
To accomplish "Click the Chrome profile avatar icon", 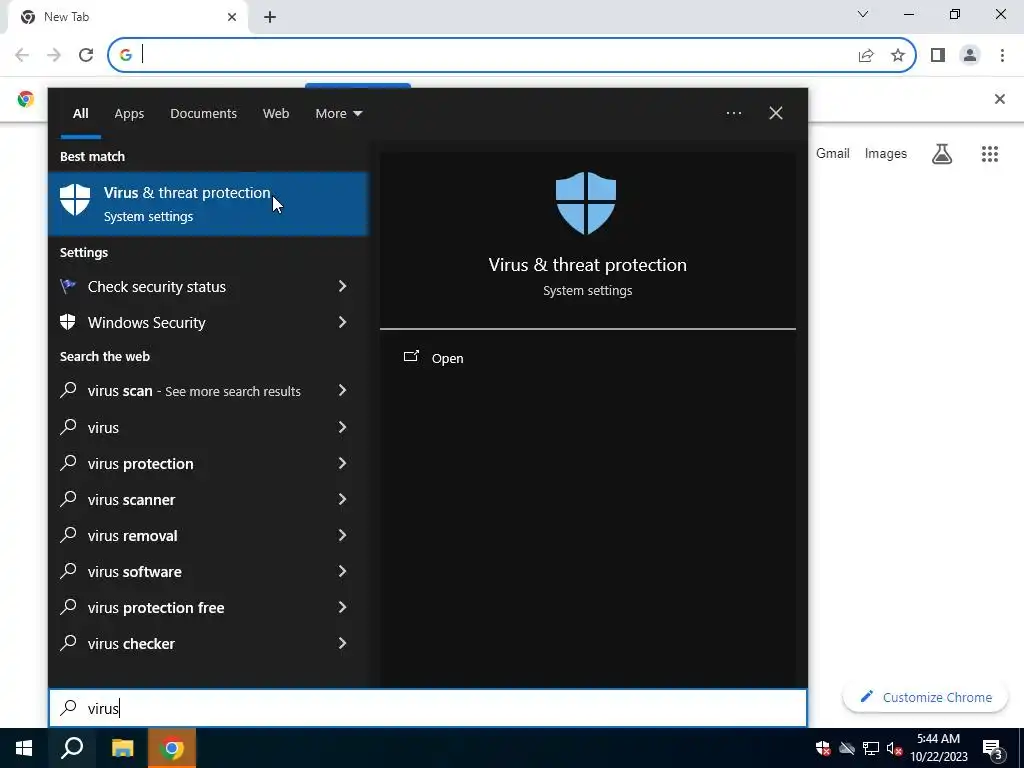I will coord(970,55).
